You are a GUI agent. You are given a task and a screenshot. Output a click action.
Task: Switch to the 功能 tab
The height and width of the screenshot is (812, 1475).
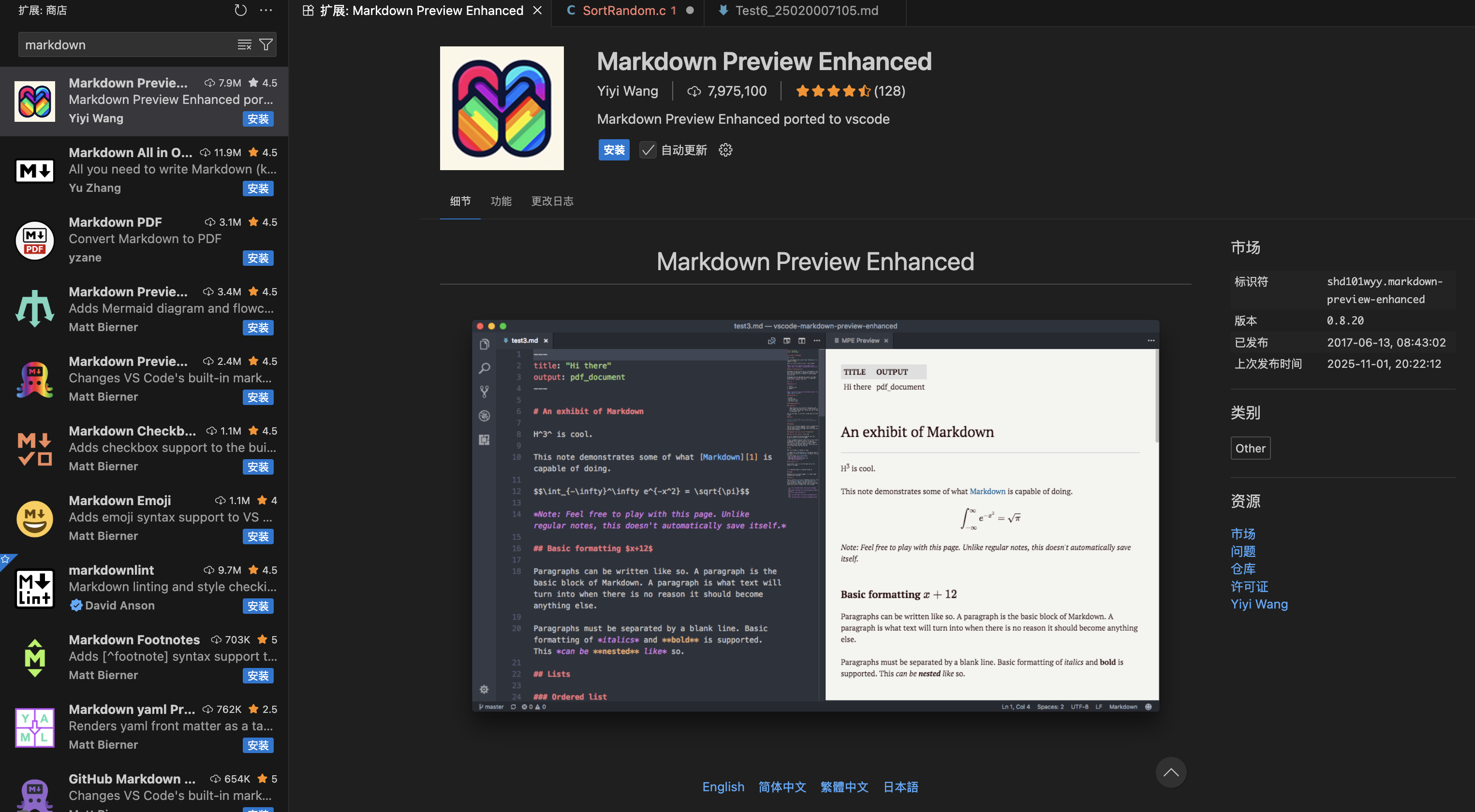coord(501,201)
